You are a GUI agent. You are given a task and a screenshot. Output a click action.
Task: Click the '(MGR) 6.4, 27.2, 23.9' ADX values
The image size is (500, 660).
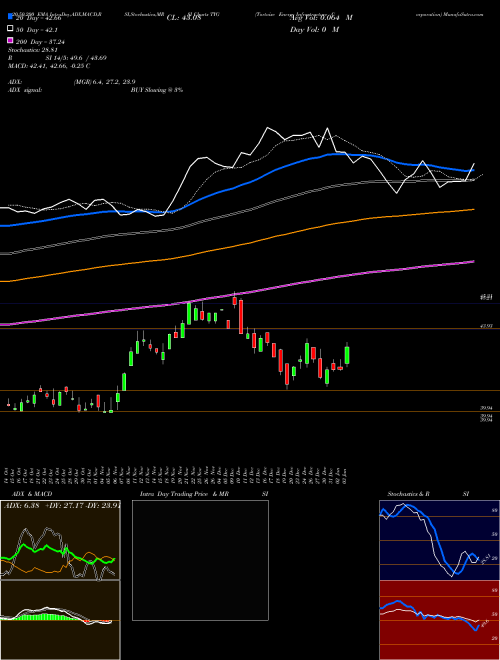pyautogui.click(x=104, y=82)
